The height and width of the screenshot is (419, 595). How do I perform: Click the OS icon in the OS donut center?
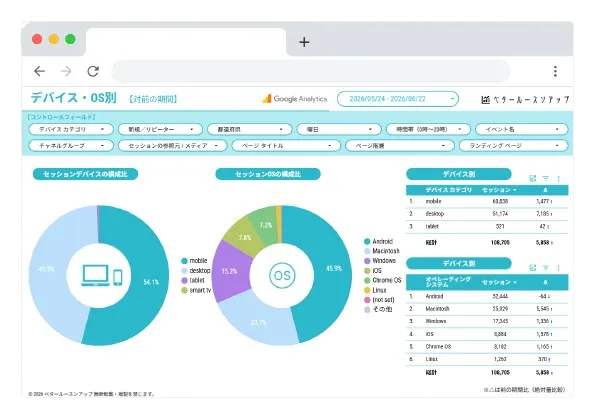click(x=282, y=275)
